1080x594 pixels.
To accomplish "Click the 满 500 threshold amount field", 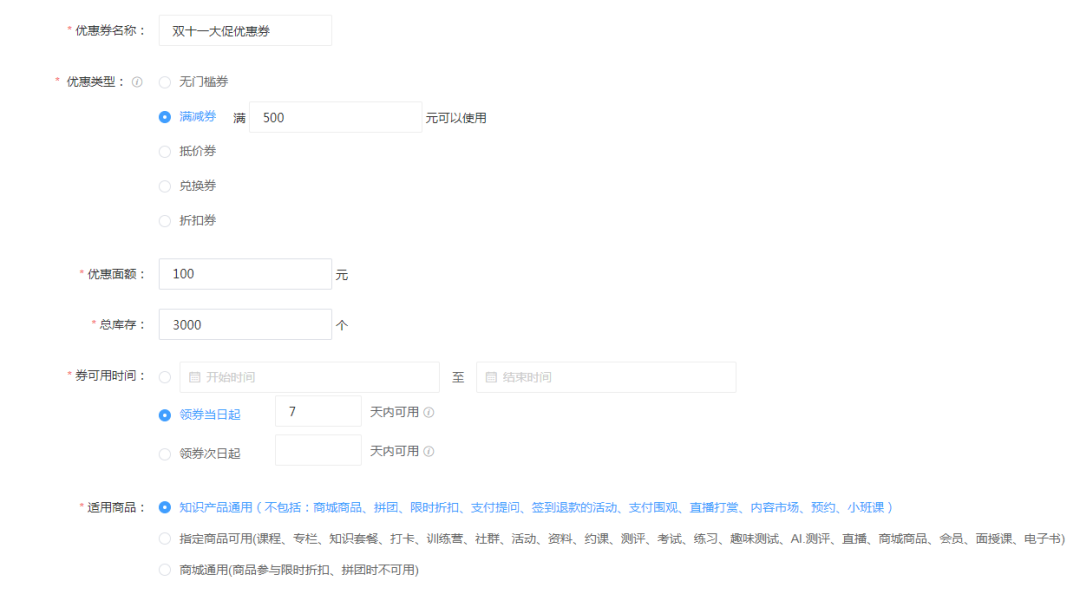I will coord(335,117).
